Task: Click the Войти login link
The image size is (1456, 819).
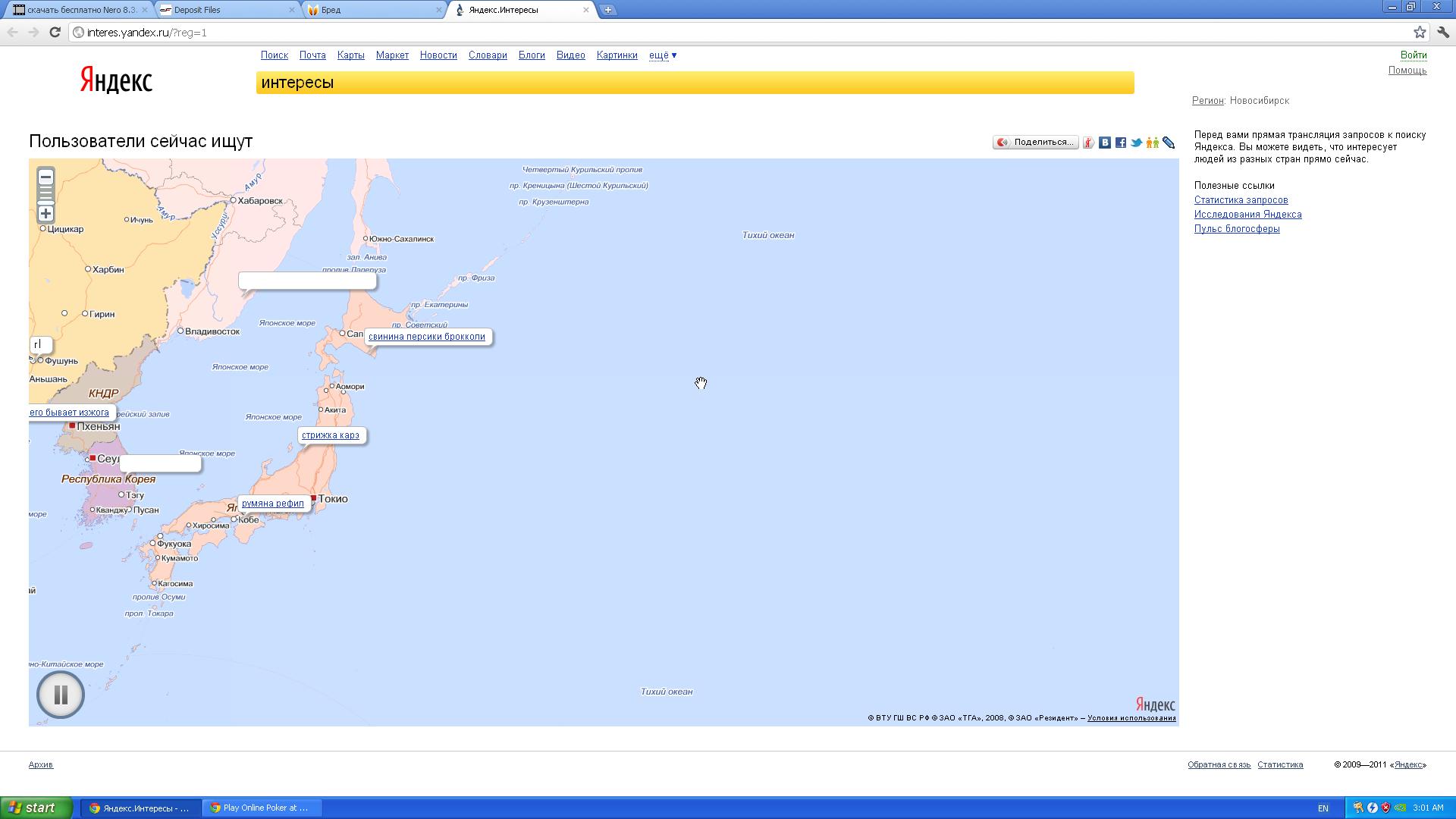Action: coord(1414,55)
